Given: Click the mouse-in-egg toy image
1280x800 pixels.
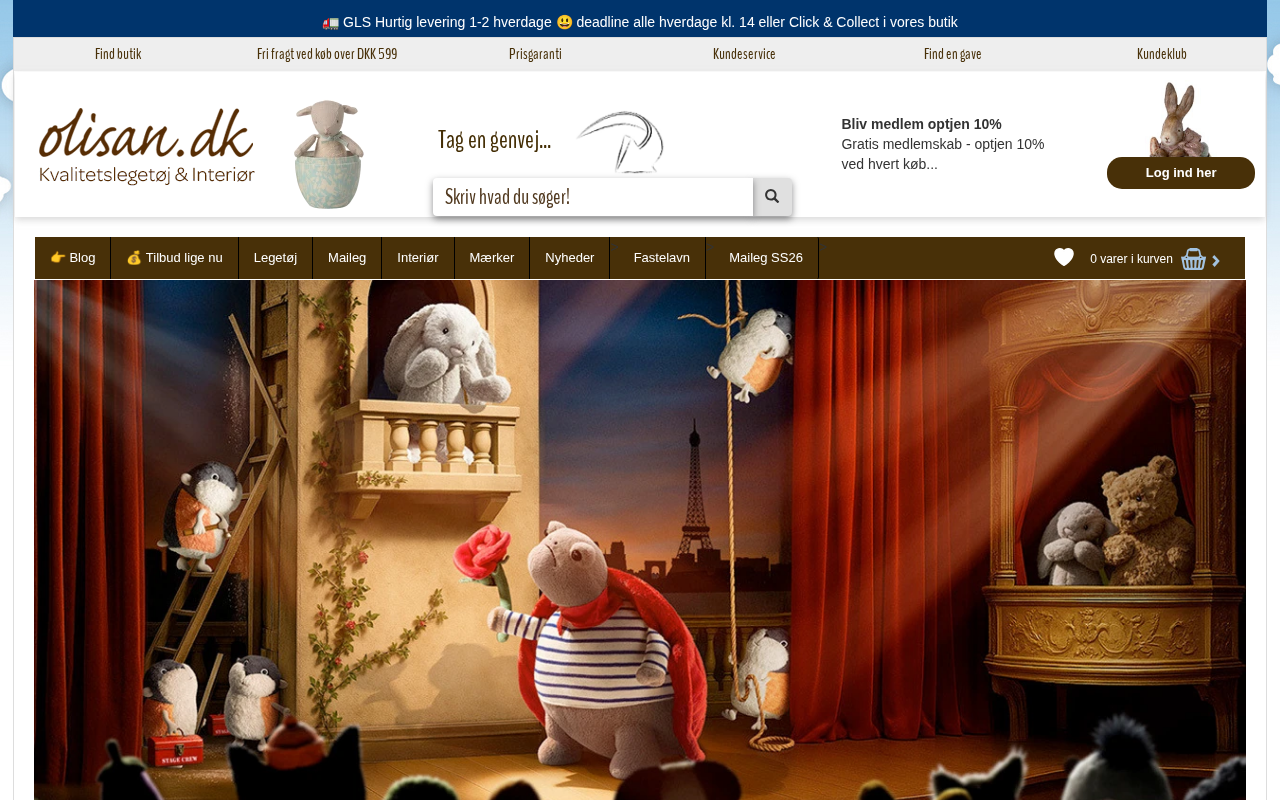Looking at the screenshot, I should tap(329, 154).
